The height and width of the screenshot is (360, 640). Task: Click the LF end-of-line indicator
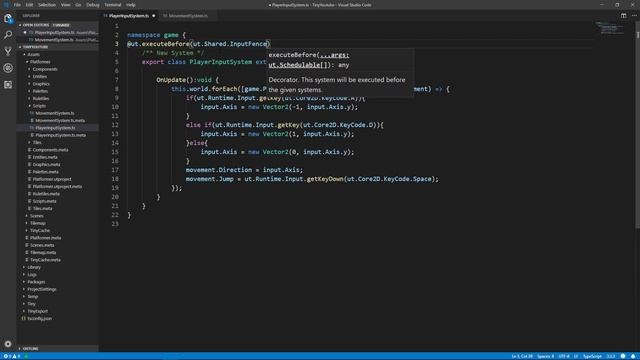tap(576, 356)
